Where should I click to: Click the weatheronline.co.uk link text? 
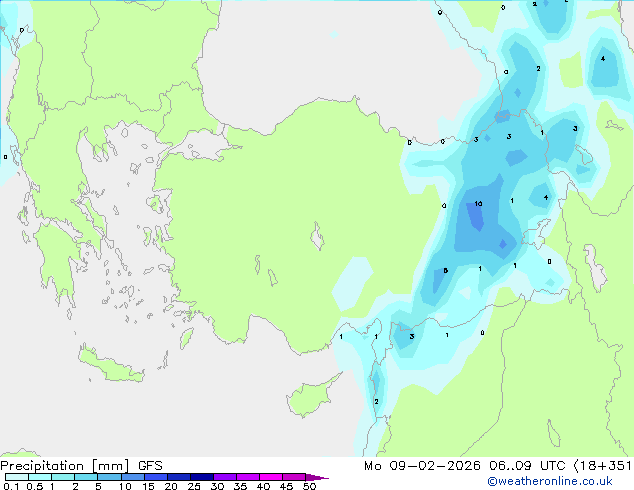point(550,481)
